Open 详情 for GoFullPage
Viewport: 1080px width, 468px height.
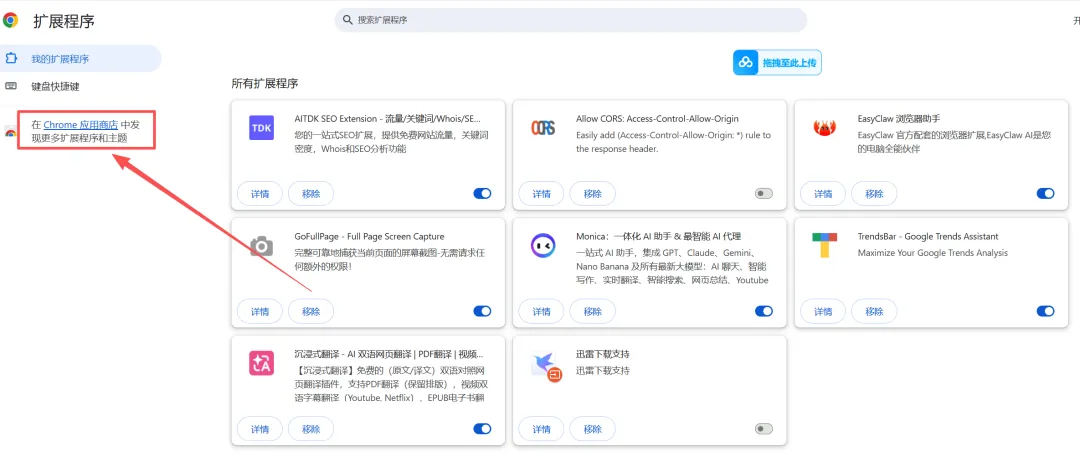tap(260, 312)
